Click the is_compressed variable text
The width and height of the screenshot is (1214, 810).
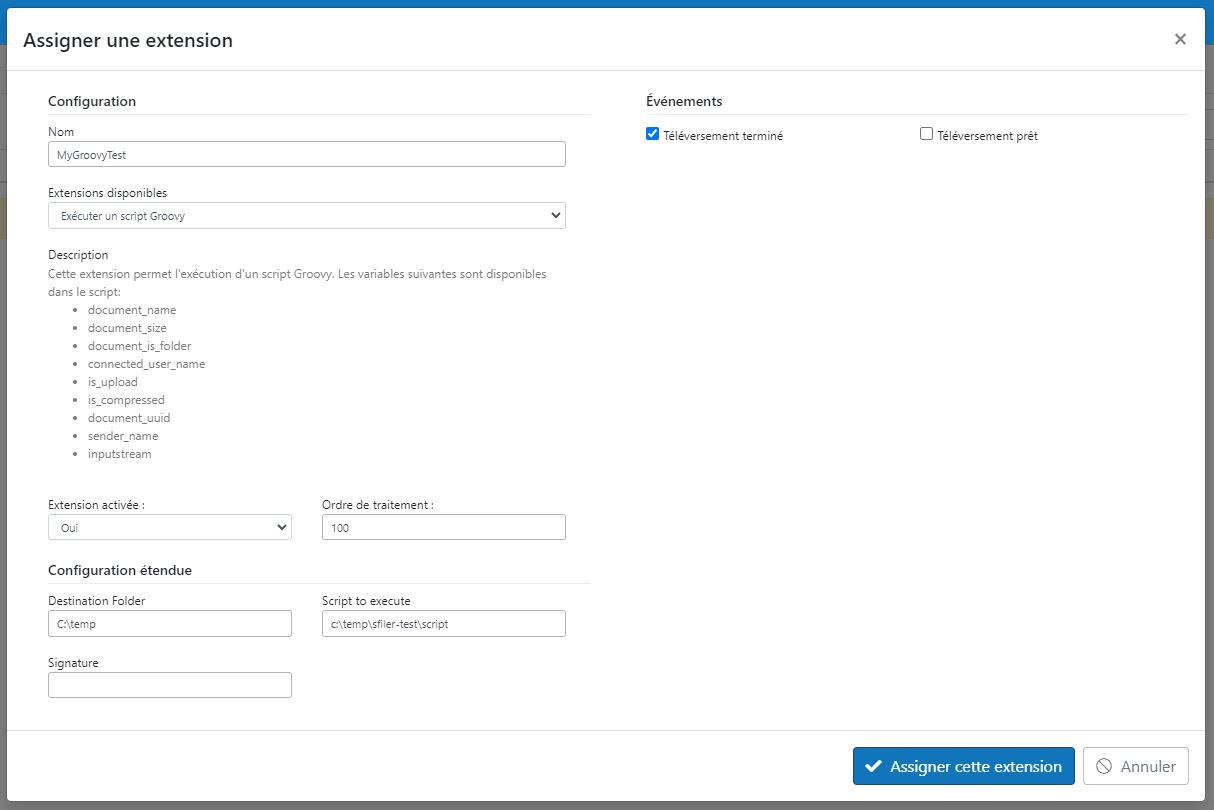[x=126, y=400]
